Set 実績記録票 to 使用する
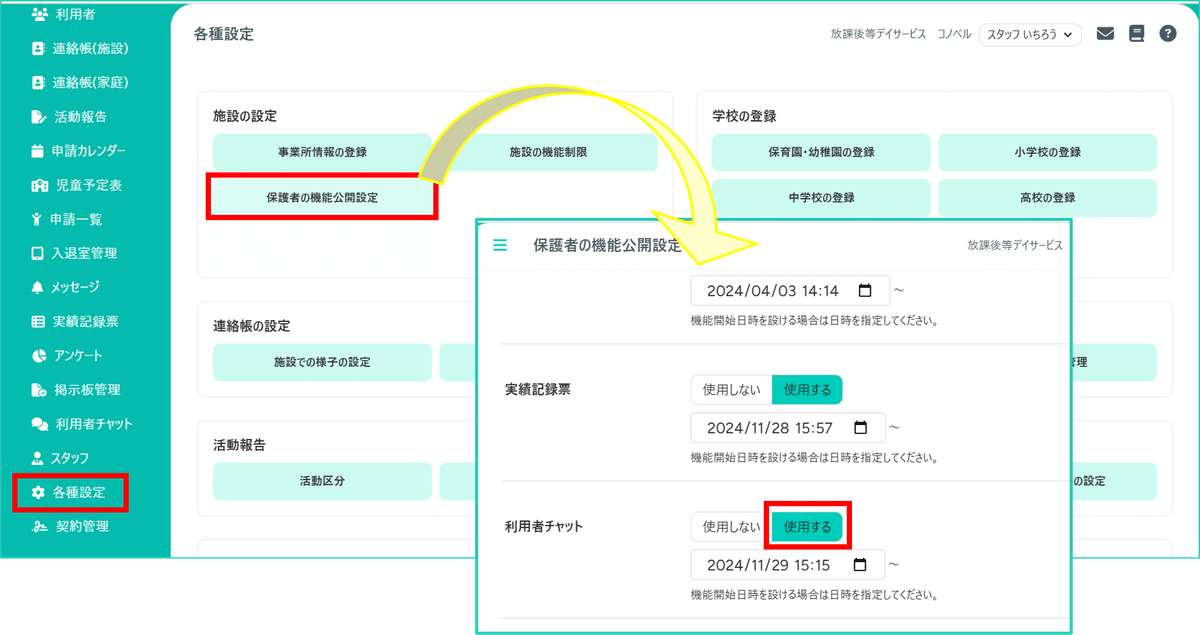The image size is (1200, 635). coord(808,389)
